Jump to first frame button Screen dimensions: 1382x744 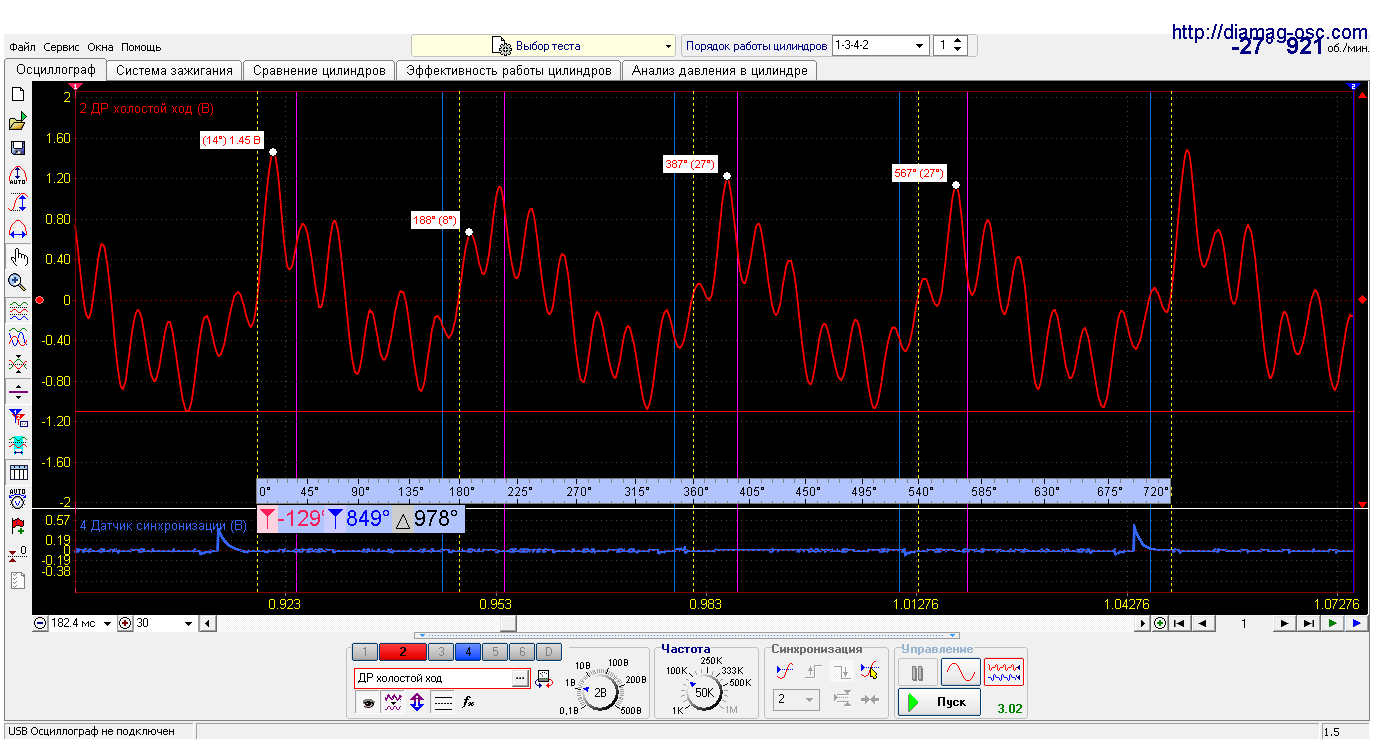[1181, 623]
